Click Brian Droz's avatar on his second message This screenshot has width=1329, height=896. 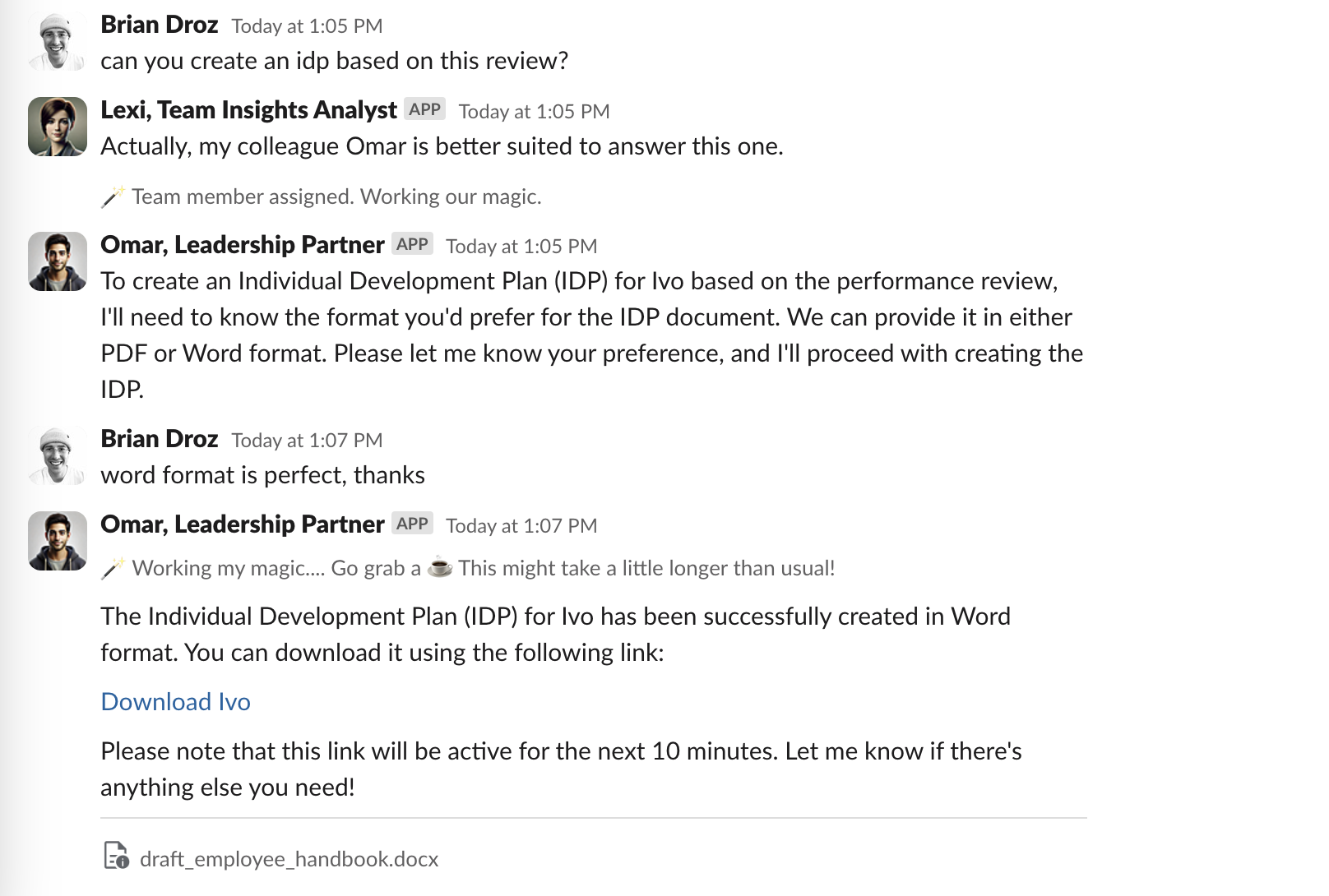pyautogui.click(x=56, y=455)
